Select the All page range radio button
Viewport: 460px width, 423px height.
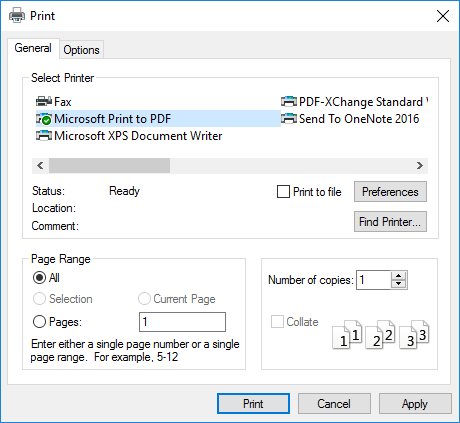pos(39,278)
